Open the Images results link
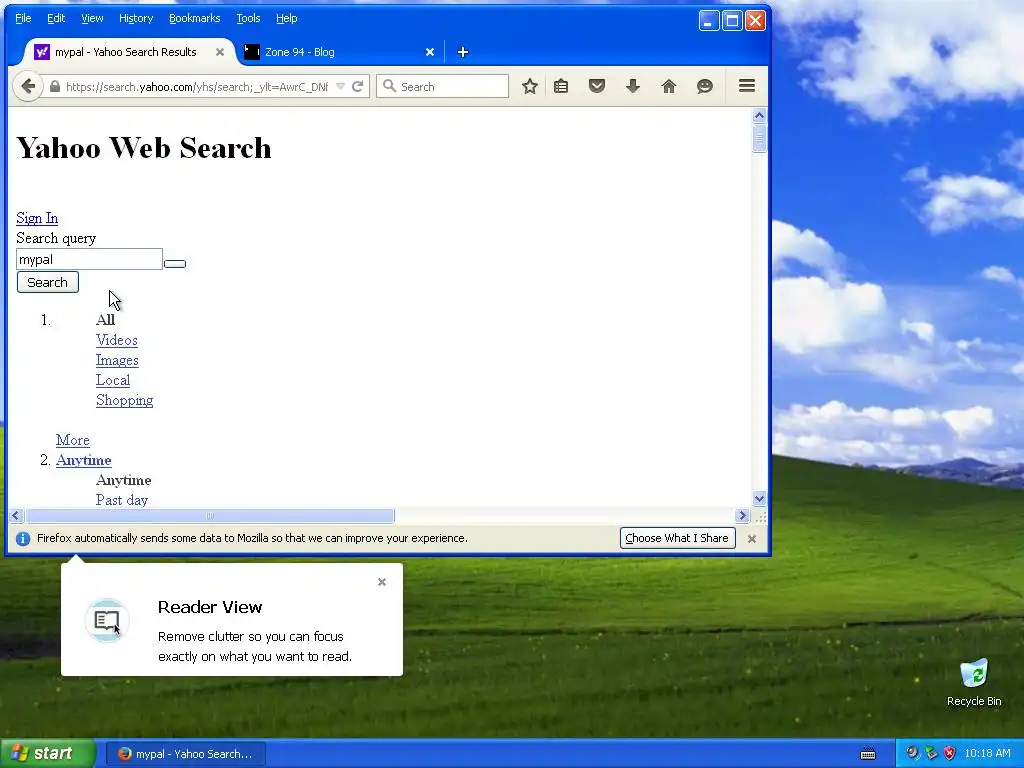The height and width of the screenshot is (768, 1024). pos(117,360)
